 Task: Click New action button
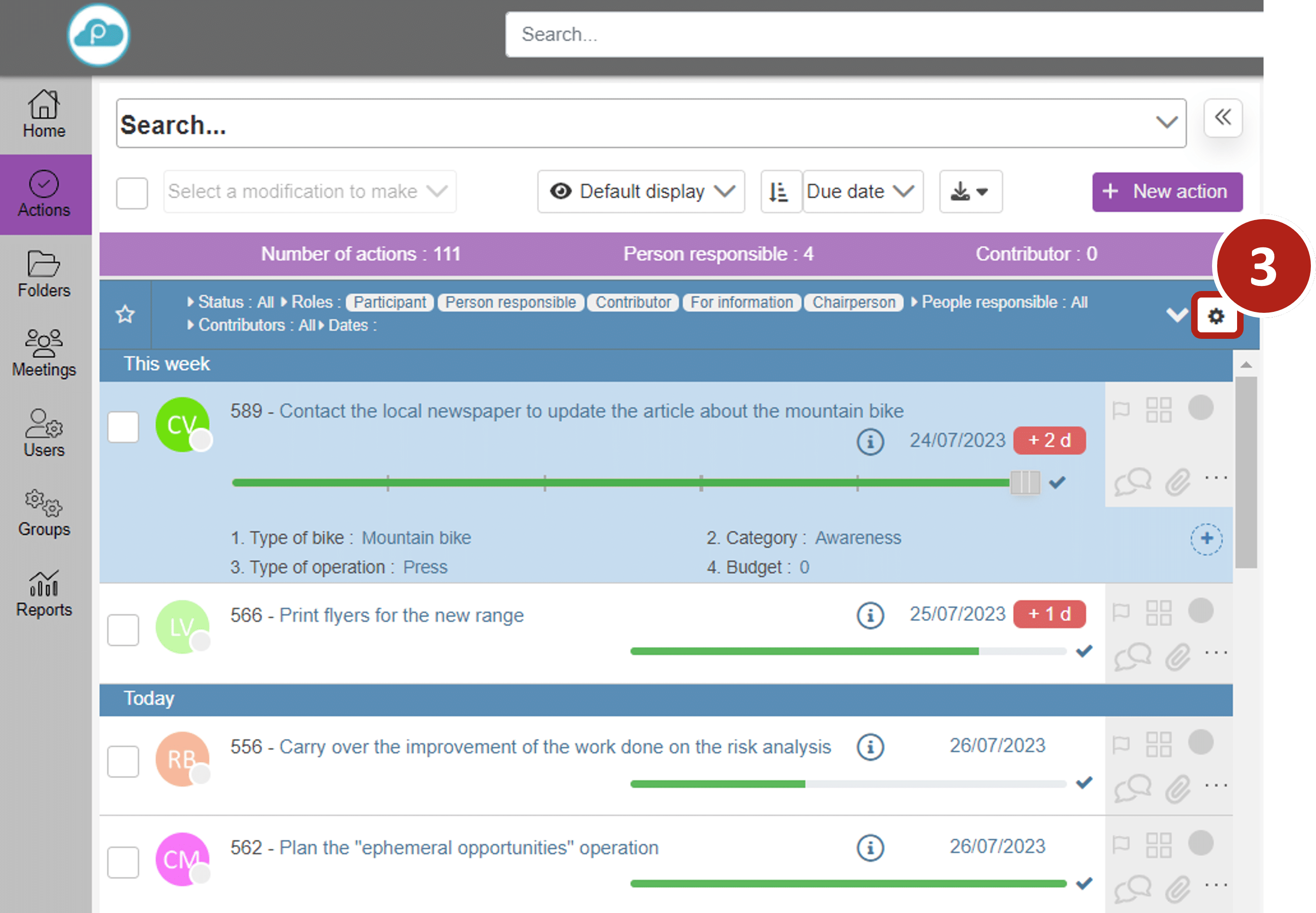[x=1167, y=192]
